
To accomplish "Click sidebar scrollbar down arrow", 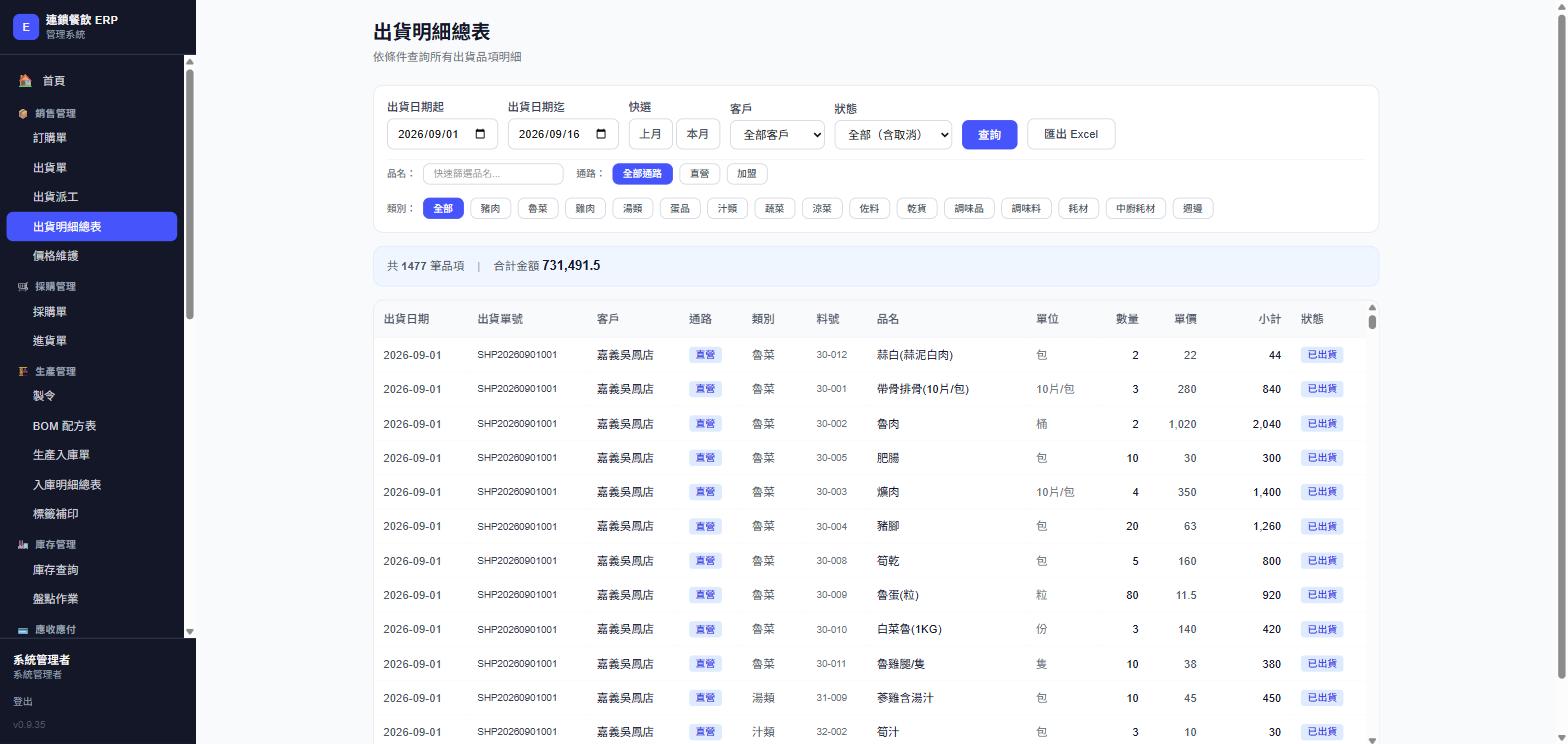I will tap(190, 632).
